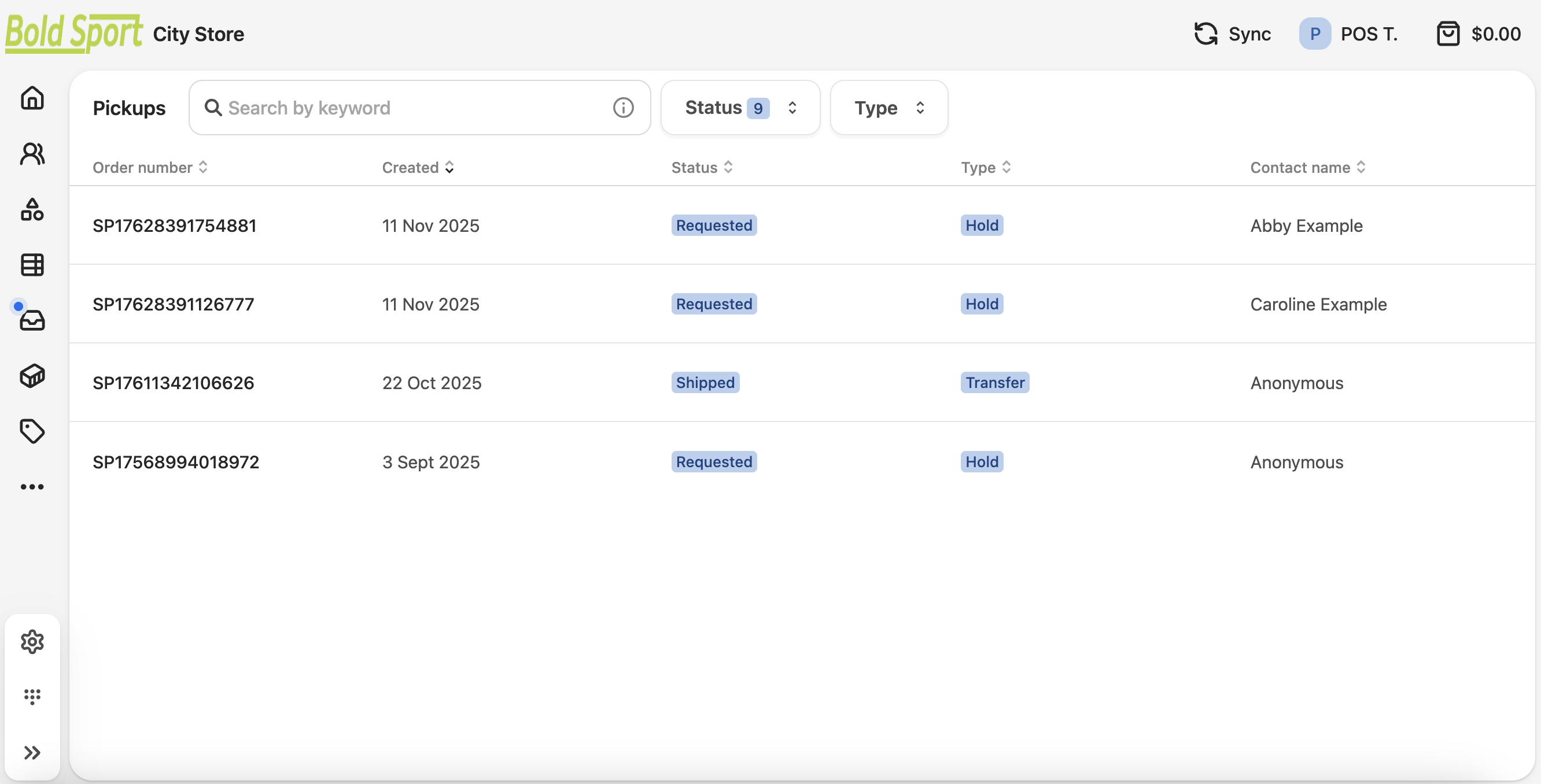The height and width of the screenshot is (784, 1541).
Task: Click the search info icon
Action: 623,108
